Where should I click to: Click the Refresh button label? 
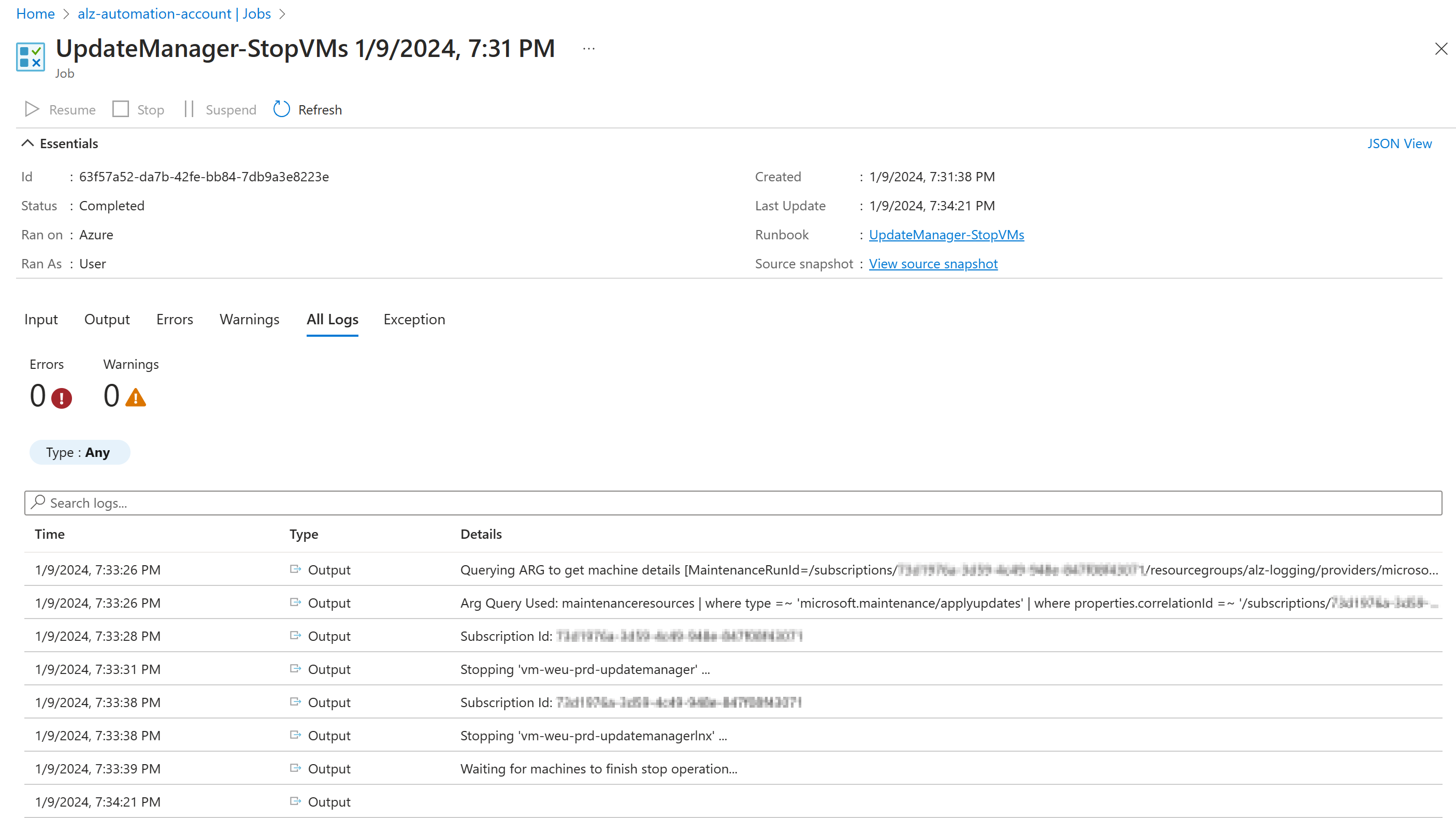point(320,110)
